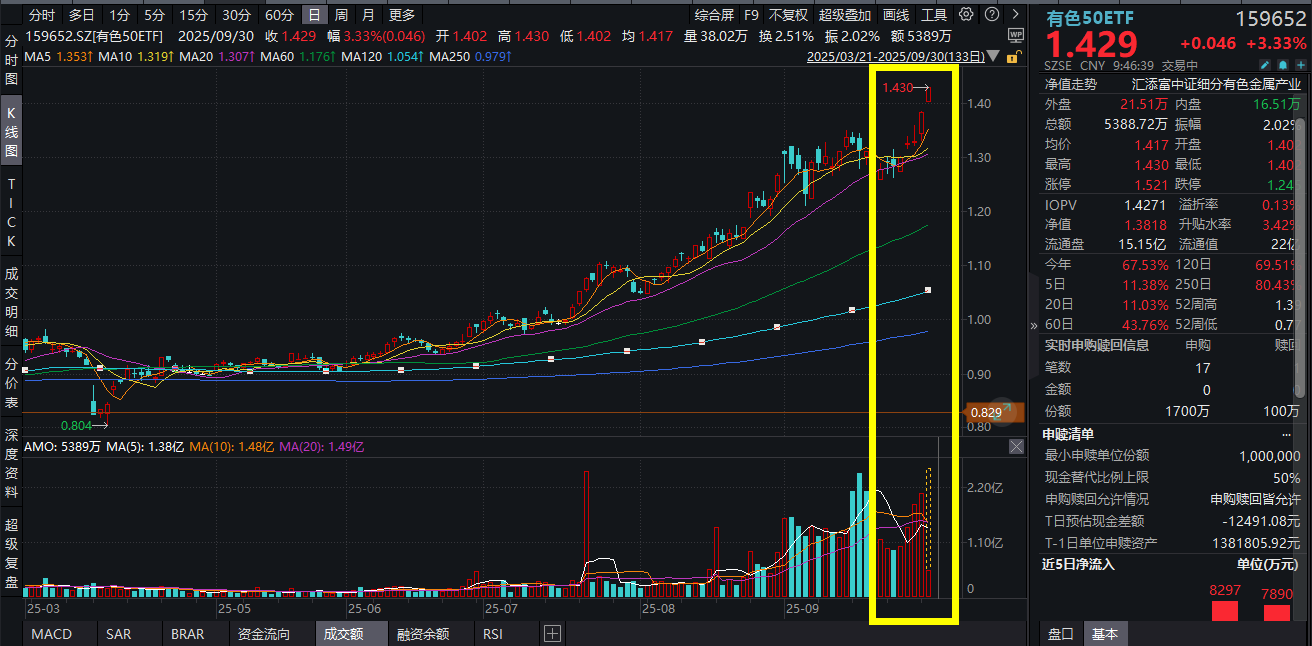Click the bell icon to set a price alert
Screen dimensions: 1312x646
tap(1283, 63)
